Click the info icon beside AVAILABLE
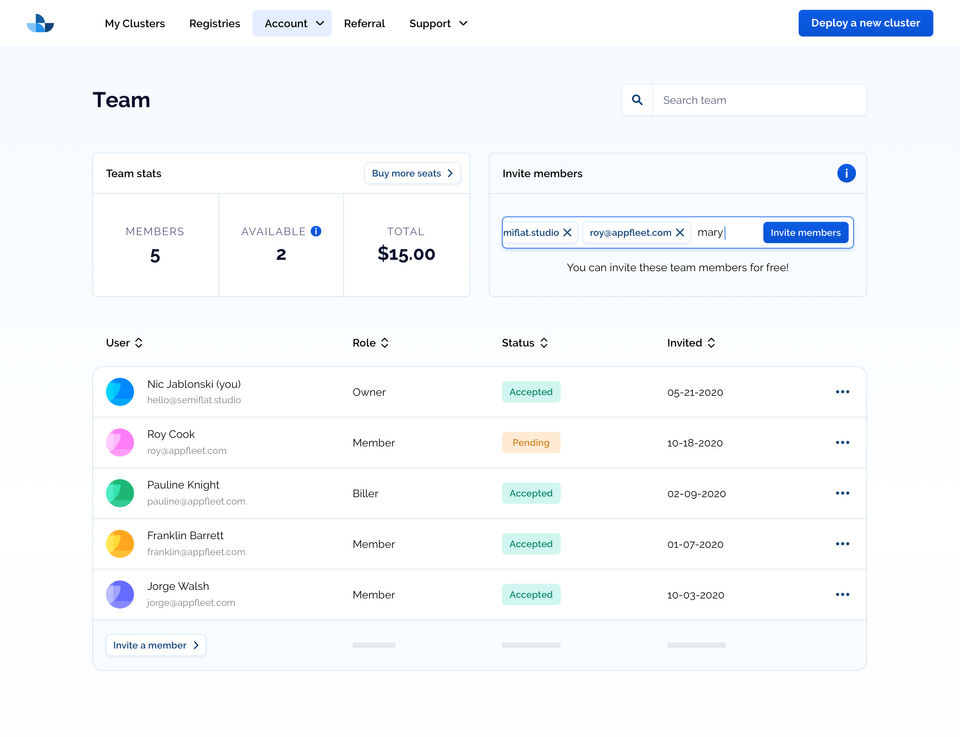This screenshot has height=737, width=960. click(316, 231)
